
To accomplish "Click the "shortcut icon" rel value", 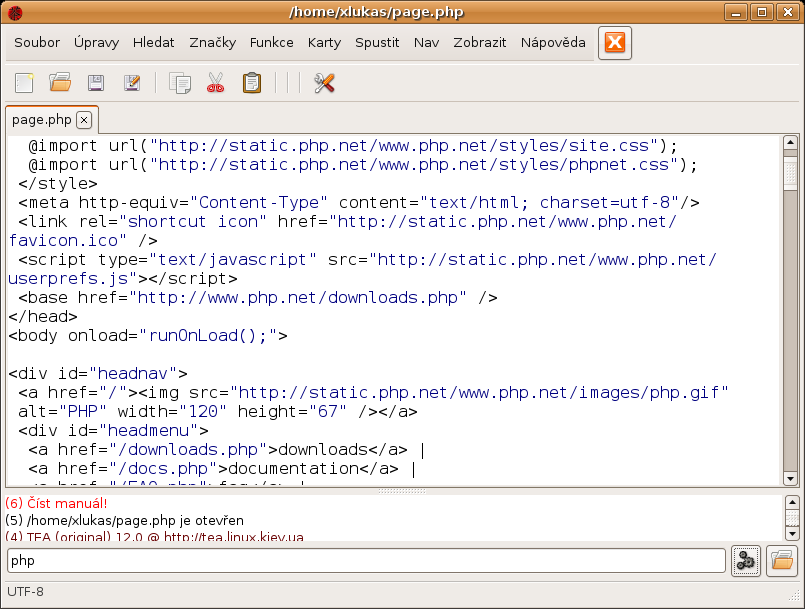I will tap(193, 222).
